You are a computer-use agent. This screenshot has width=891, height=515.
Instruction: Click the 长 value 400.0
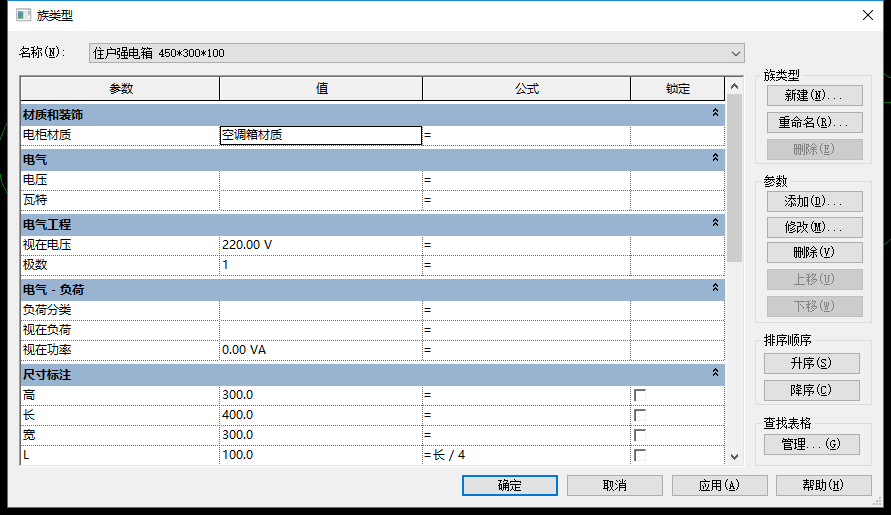point(320,415)
